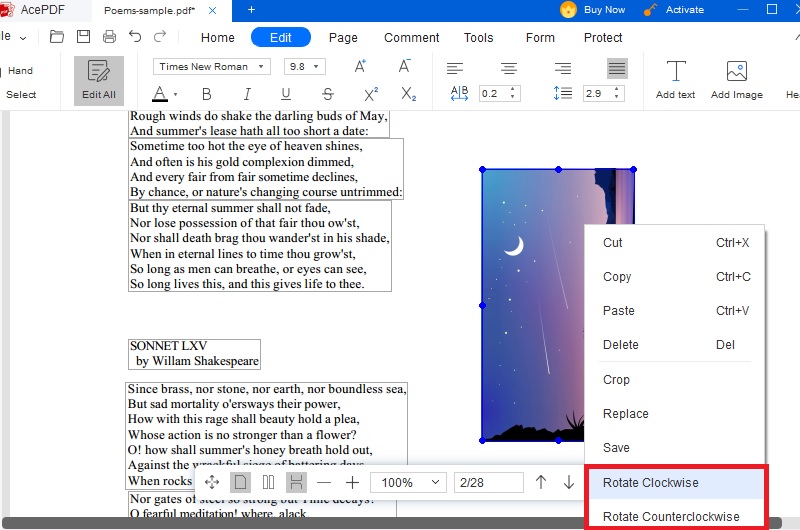Click the line spacing icon
This screenshot has height=530, width=800.
click(563, 93)
